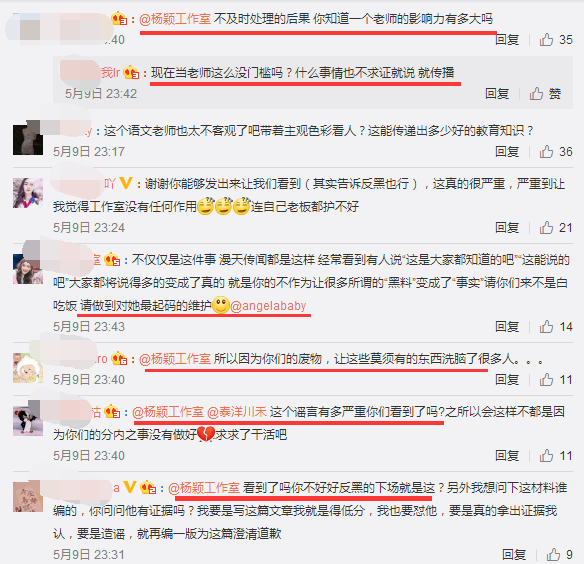584x564 pixels.
Task: Open @杨颖工作室 mention in the first comment
Action: [x=175, y=19]
